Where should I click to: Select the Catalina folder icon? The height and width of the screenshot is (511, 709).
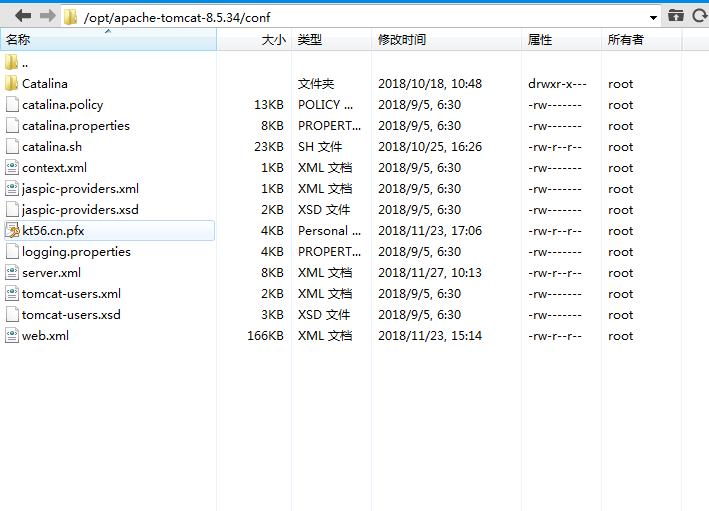[12, 83]
